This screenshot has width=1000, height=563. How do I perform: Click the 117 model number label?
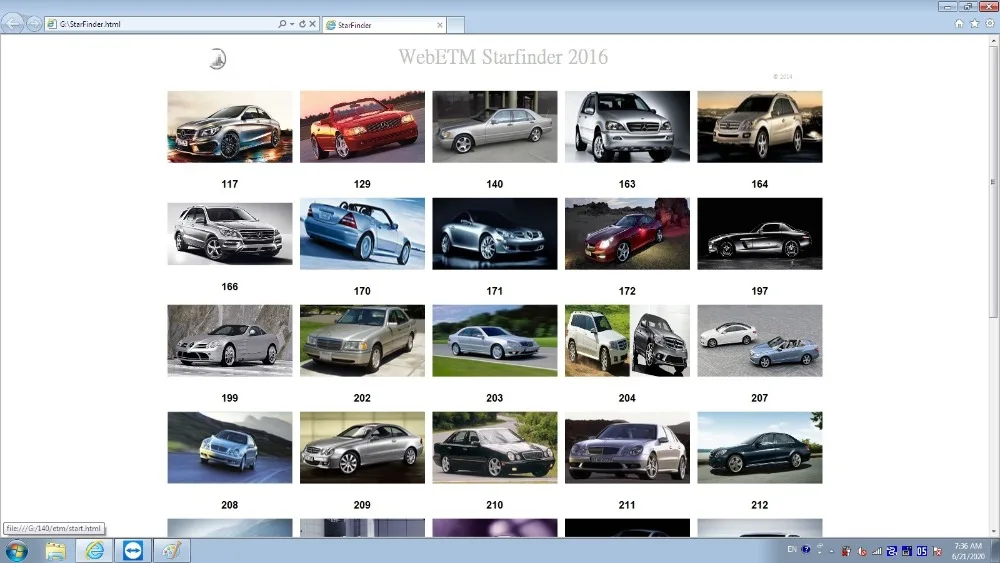(x=230, y=184)
